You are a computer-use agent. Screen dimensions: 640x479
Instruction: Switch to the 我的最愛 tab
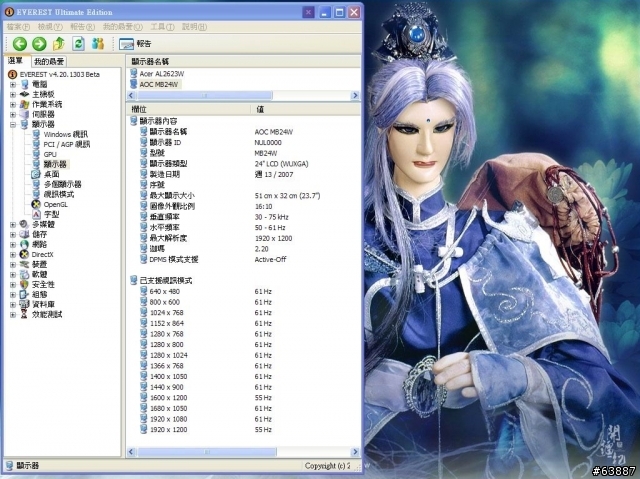pos(49,61)
